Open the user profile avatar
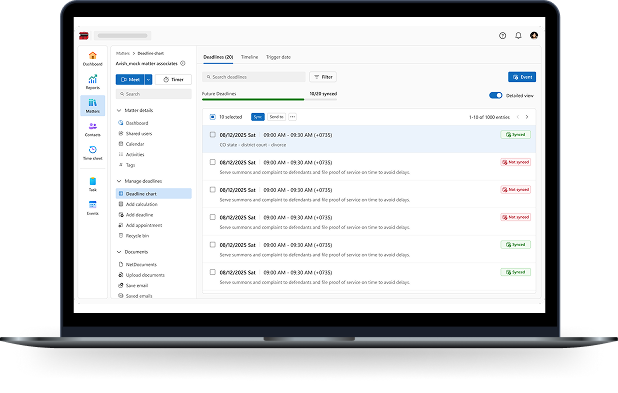The width and height of the screenshot is (618, 393). 534,35
